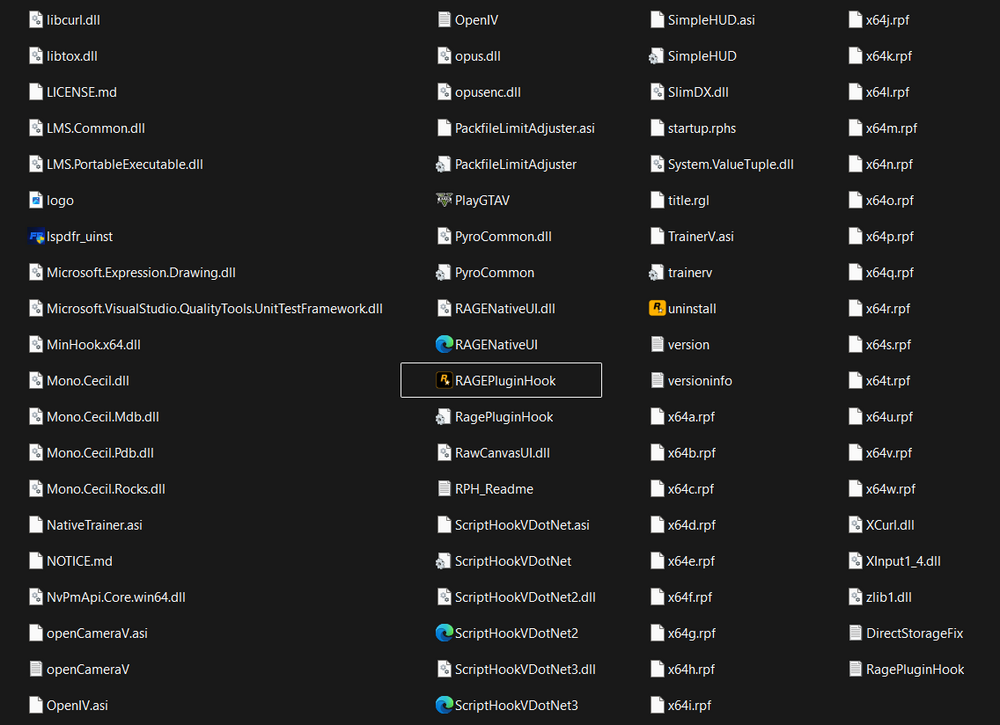The width and height of the screenshot is (1000, 725).
Task: Click the gear icon of ScriptHookVDotNet config file
Action: pos(443,561)
